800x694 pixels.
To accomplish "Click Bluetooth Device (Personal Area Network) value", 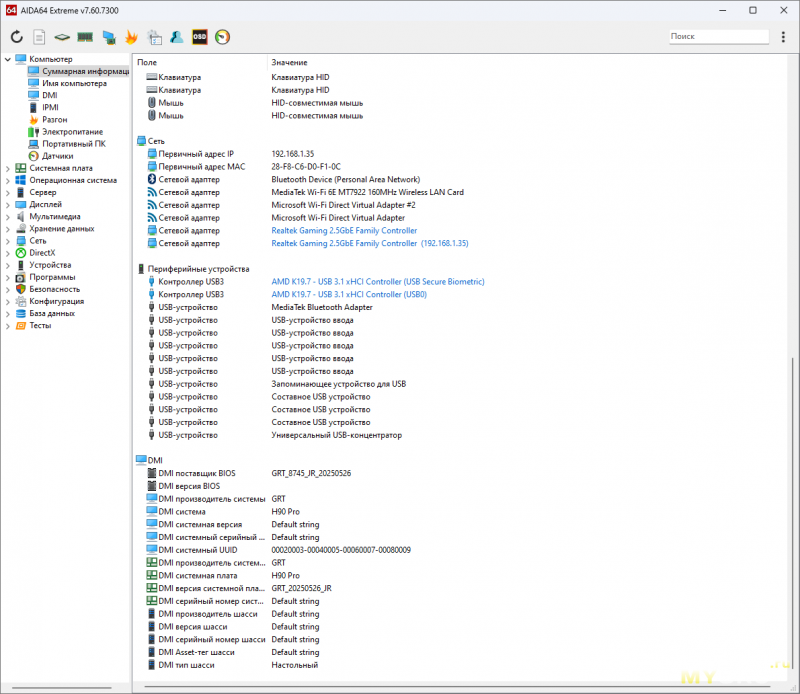I will (346, 180).
